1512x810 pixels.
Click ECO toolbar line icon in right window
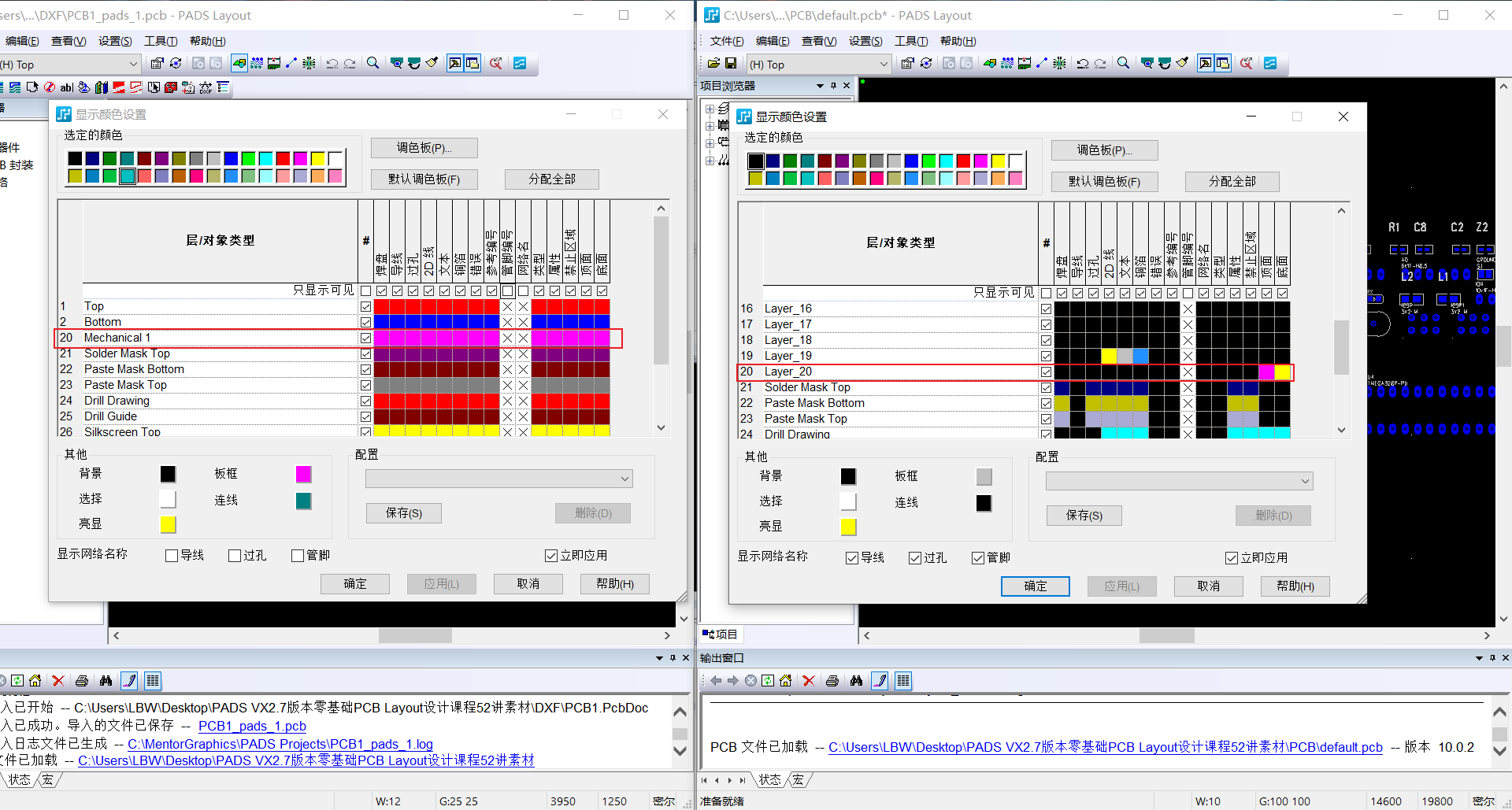click(1042, 64)
